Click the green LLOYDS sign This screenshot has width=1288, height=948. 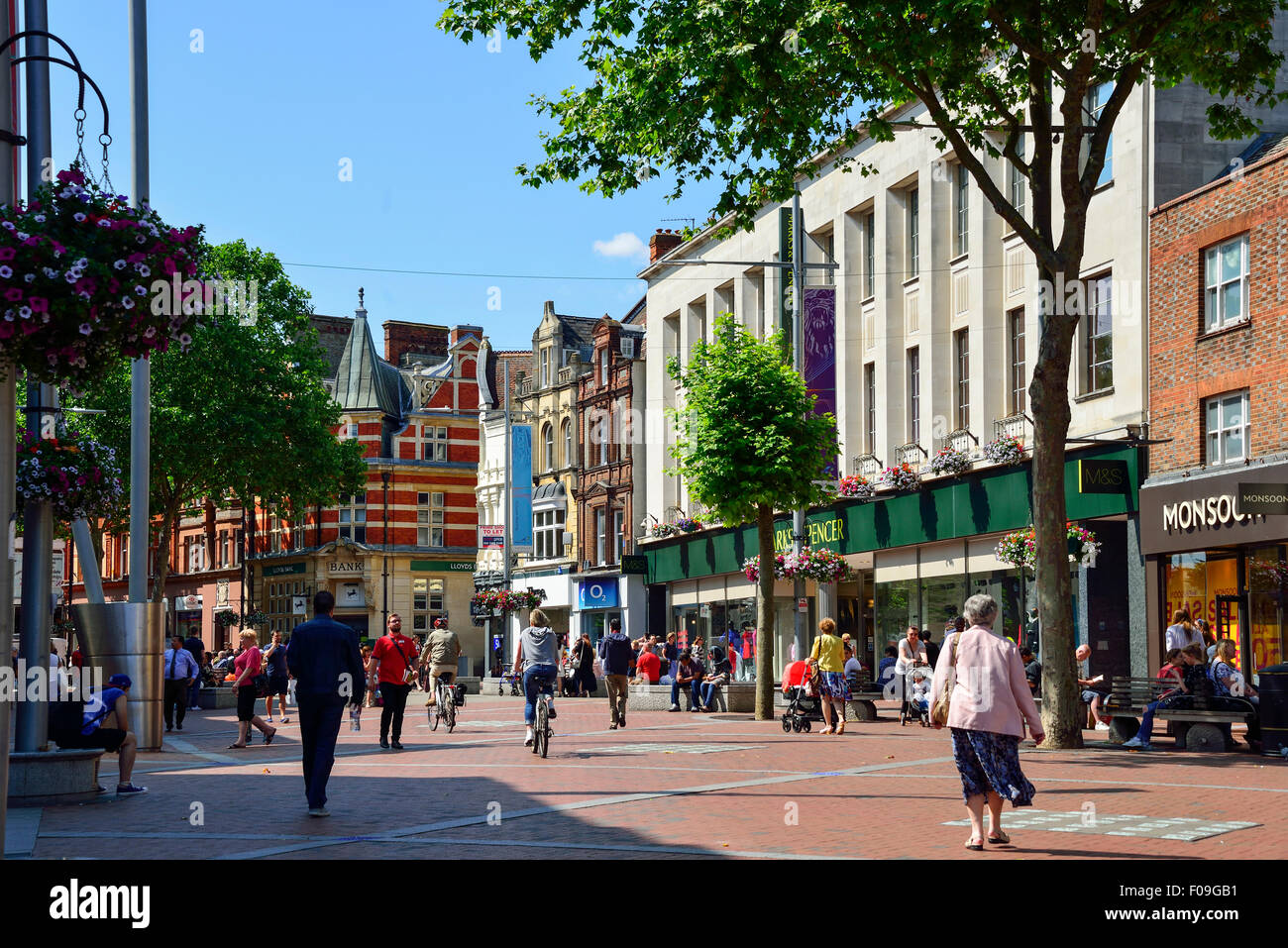point(443,566)
